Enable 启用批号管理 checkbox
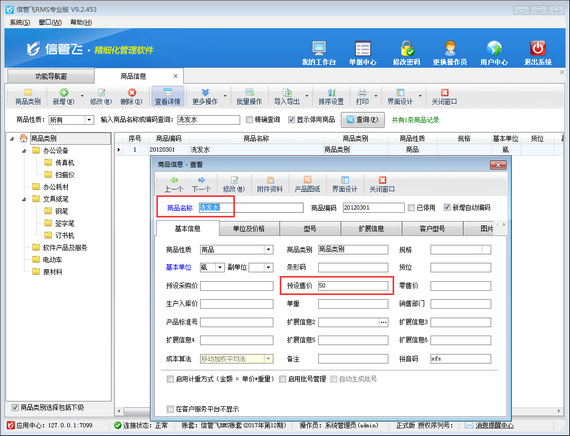 coord(282,379)
